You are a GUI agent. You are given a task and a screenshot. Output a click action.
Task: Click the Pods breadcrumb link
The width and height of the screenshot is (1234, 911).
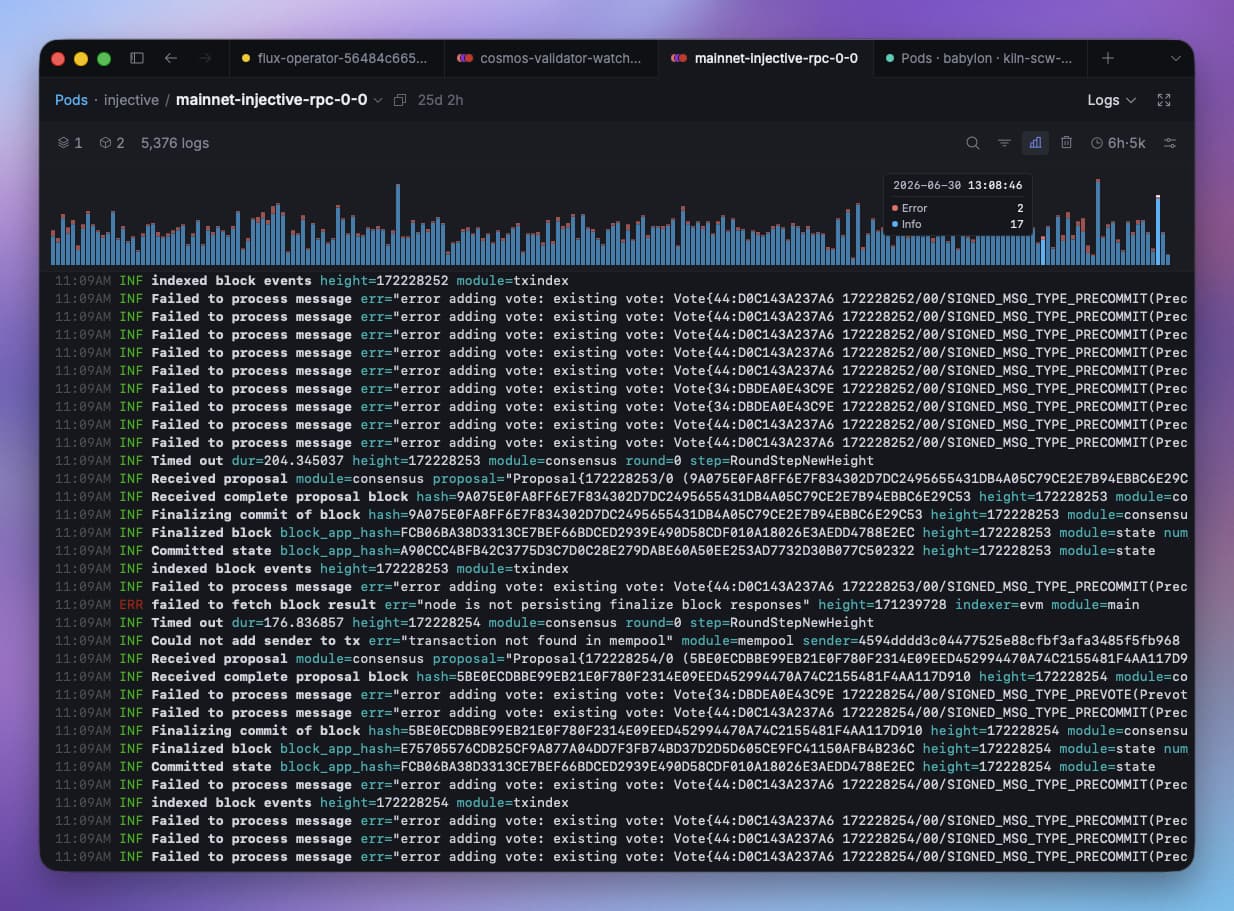[71, 100]
